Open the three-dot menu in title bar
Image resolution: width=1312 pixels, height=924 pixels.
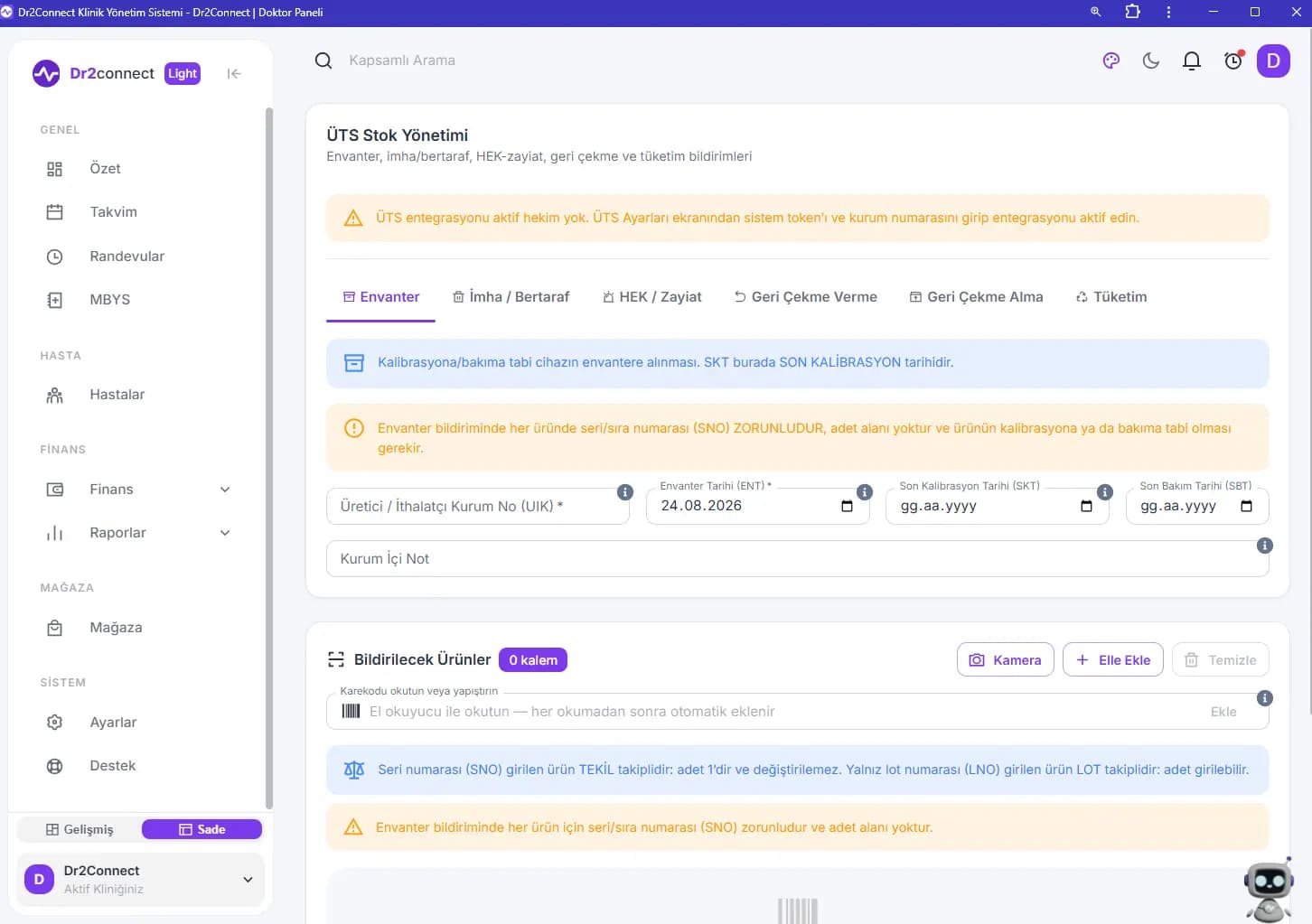pos(1168,13)
